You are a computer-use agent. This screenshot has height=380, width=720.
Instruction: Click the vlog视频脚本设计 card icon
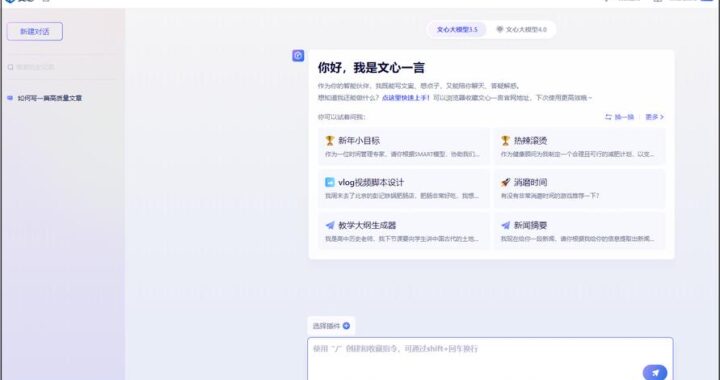pyautogui.click(x=330, y=182)
